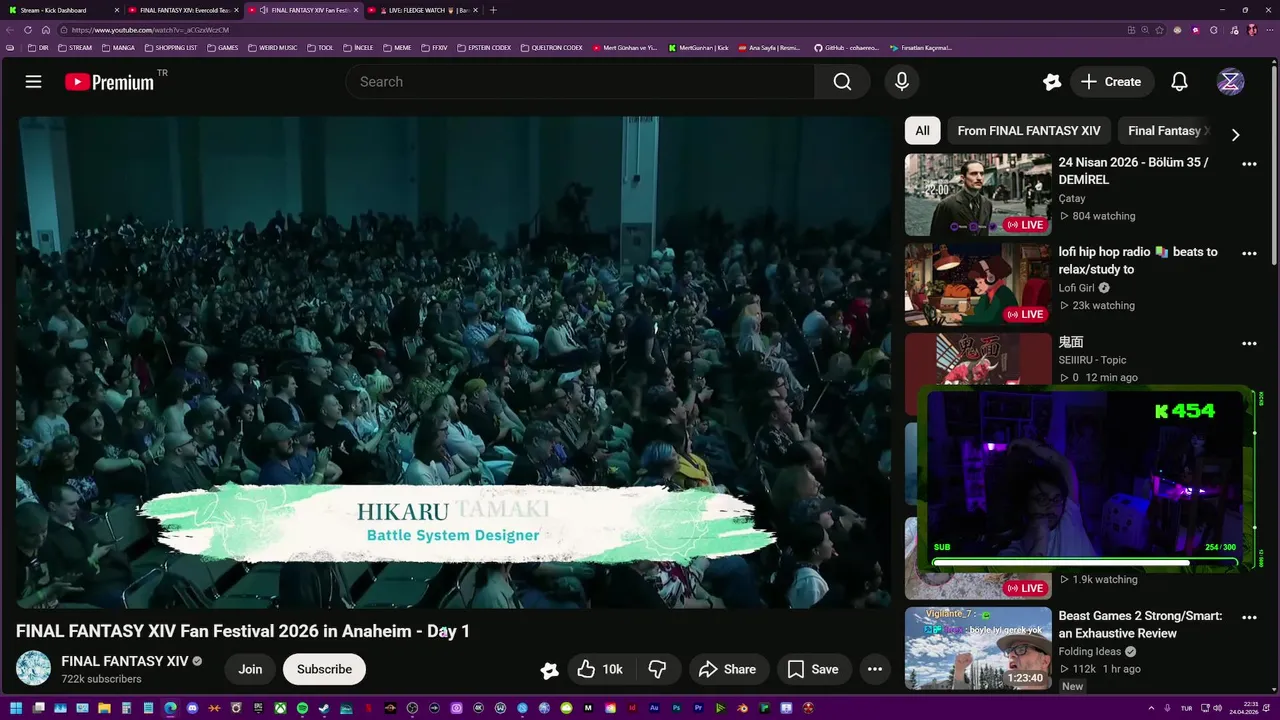The width and height of the screenshot is (1280, 720).
Task: Select the All filter chip
Action: tap(922, 131)
